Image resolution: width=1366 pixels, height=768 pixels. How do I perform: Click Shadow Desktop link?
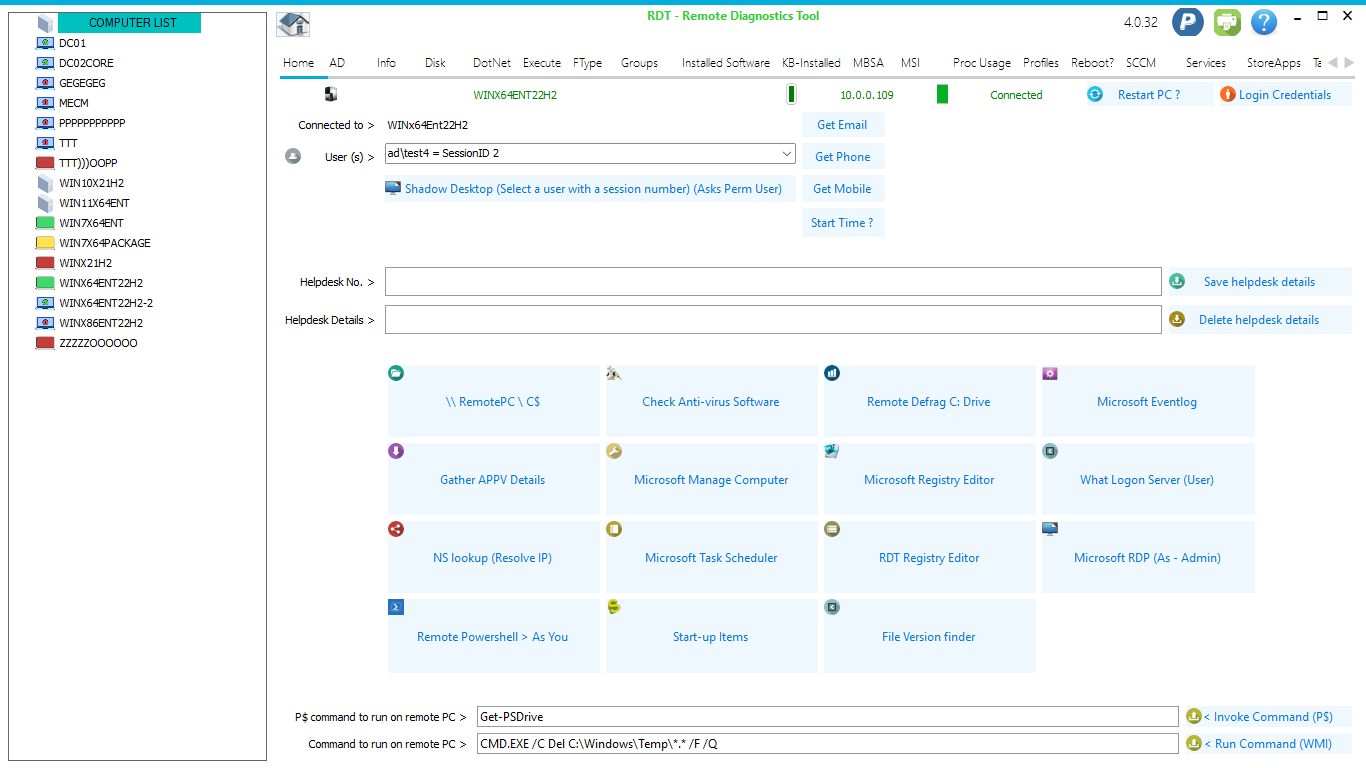pyautogui.click(x=591, y=188)
